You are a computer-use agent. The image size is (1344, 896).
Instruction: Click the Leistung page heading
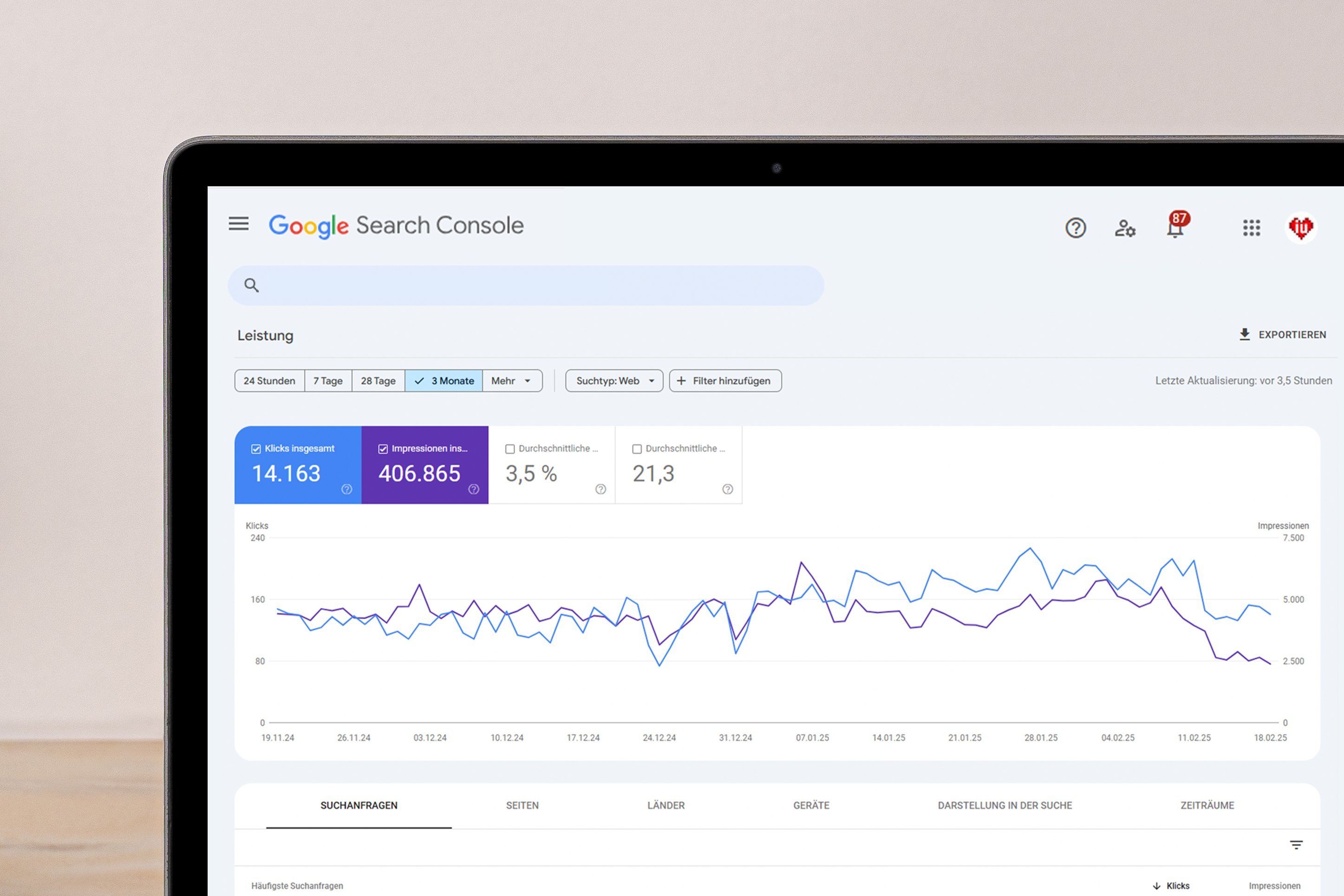click(265, 335)
